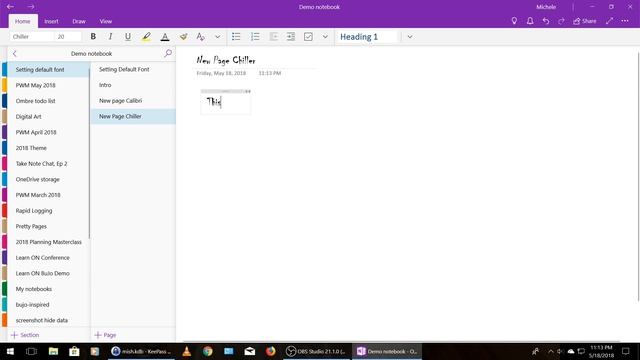Select the 2018 Theme section

click(48, 148)
